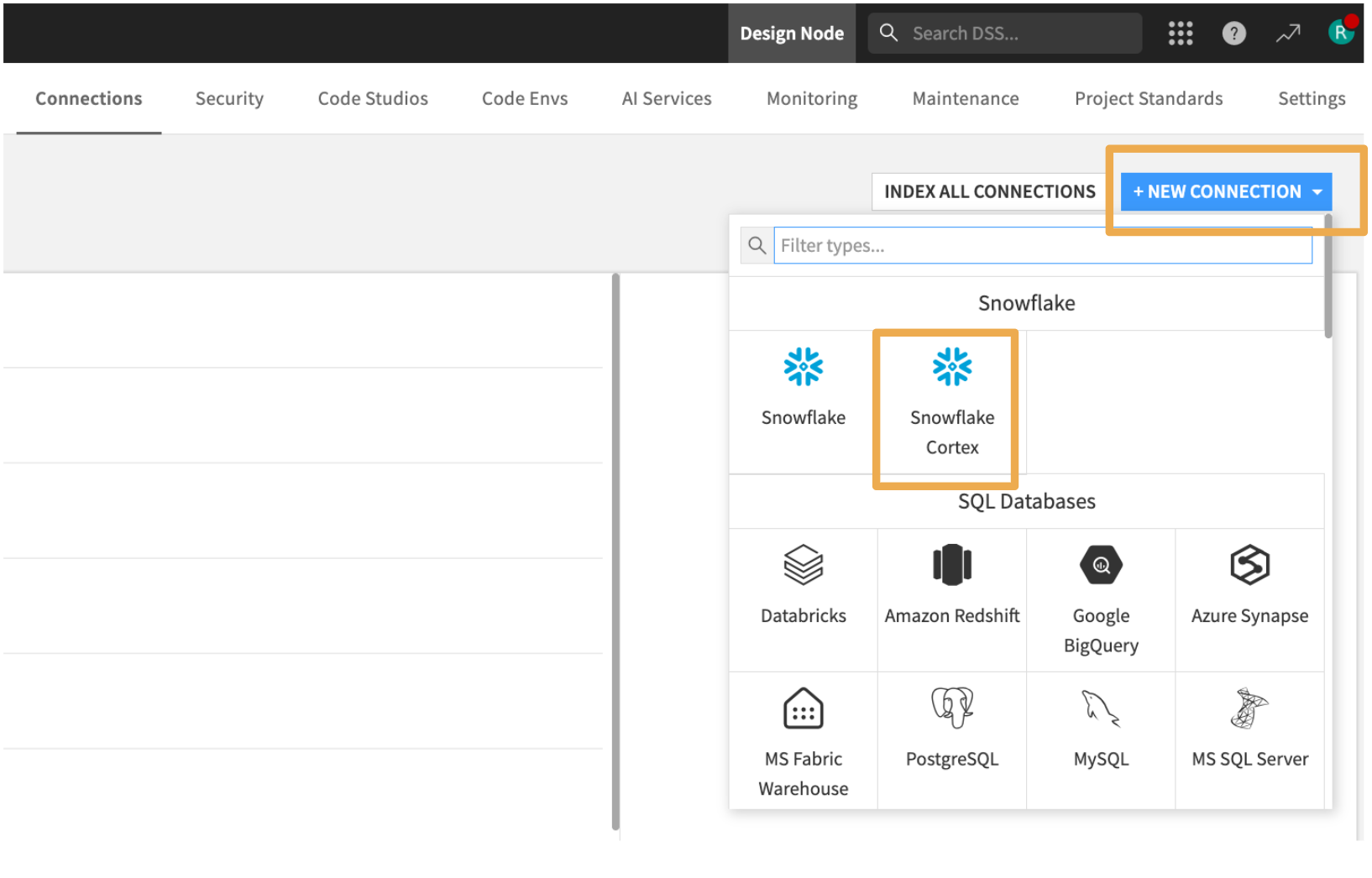This screenshot has width=1372, height=878.
Task: Switch to the Connections tab
Action: (89, 98)
